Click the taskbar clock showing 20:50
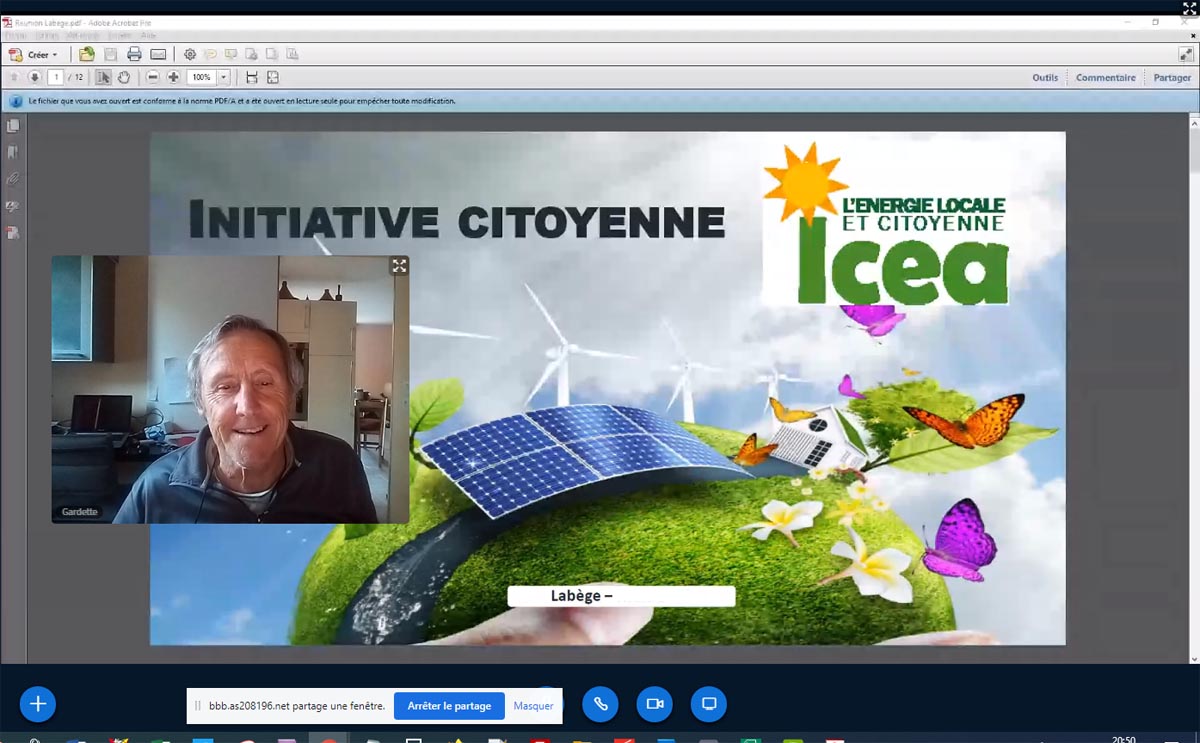 [x=1124, y=739]
